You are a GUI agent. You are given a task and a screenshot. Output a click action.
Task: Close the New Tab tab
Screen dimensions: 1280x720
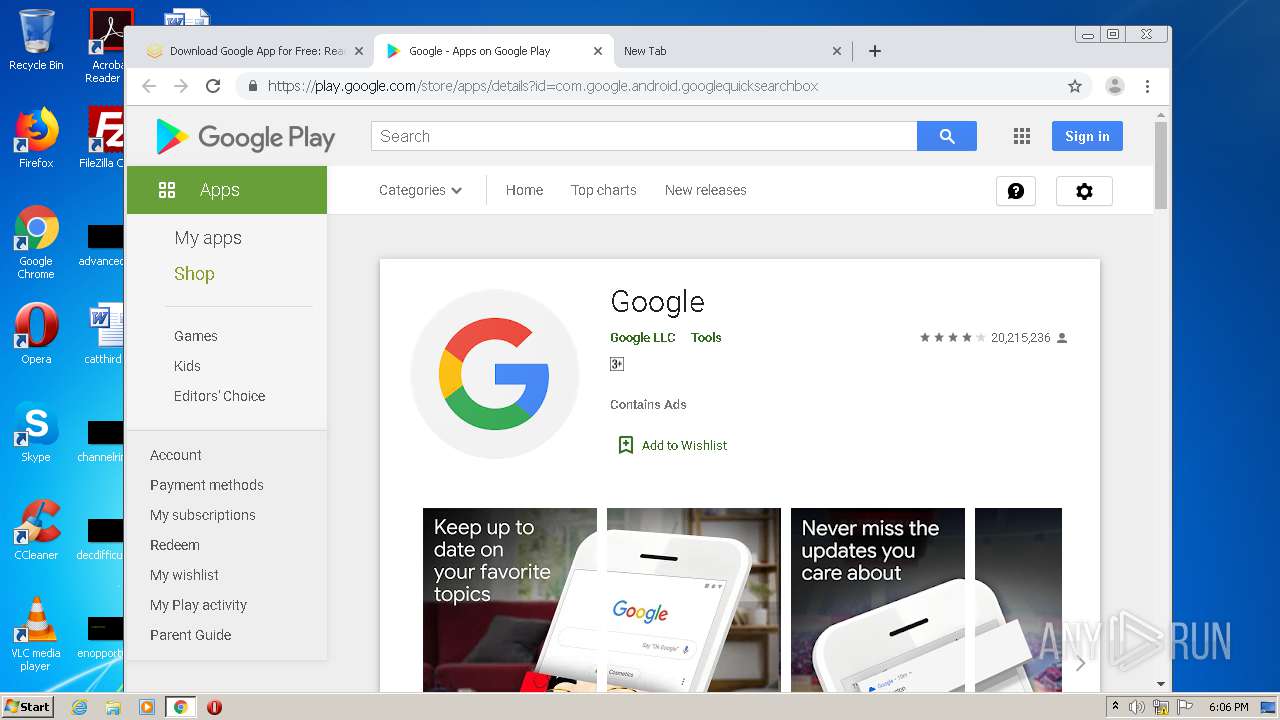point(837,51)
